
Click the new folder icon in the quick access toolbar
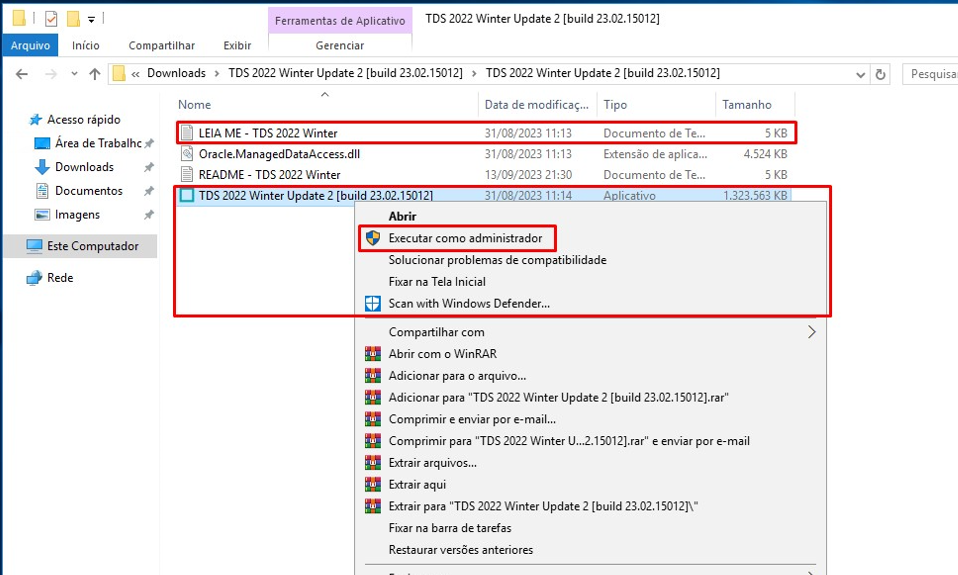click(x=73, y=19)
